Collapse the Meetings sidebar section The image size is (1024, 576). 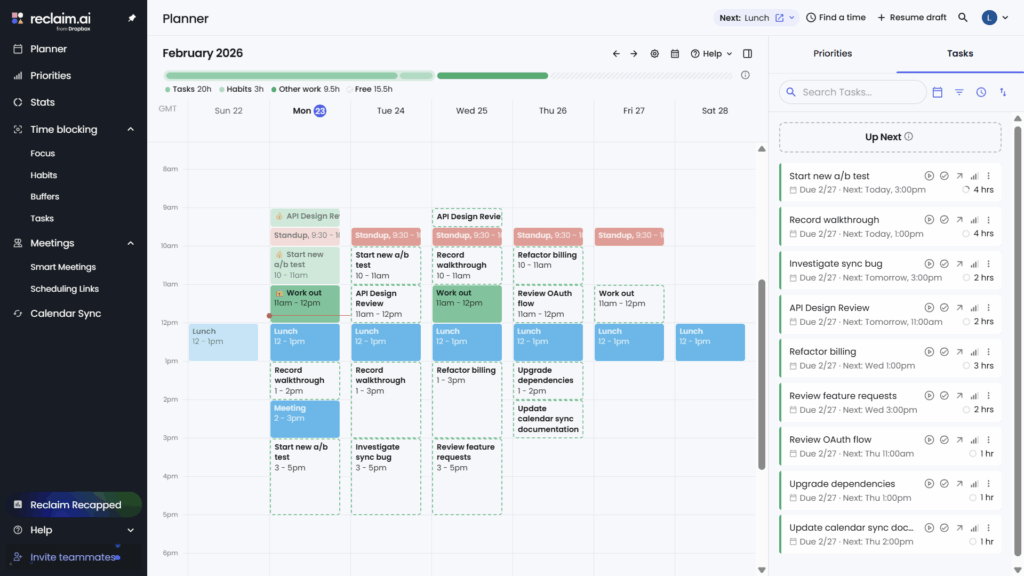coord(130,243)
